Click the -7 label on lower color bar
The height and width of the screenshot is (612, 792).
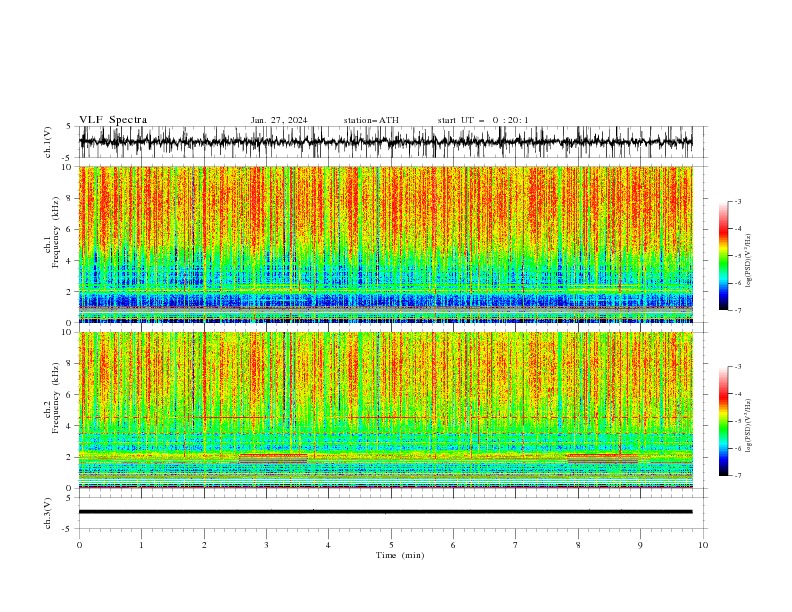point(738,476)
